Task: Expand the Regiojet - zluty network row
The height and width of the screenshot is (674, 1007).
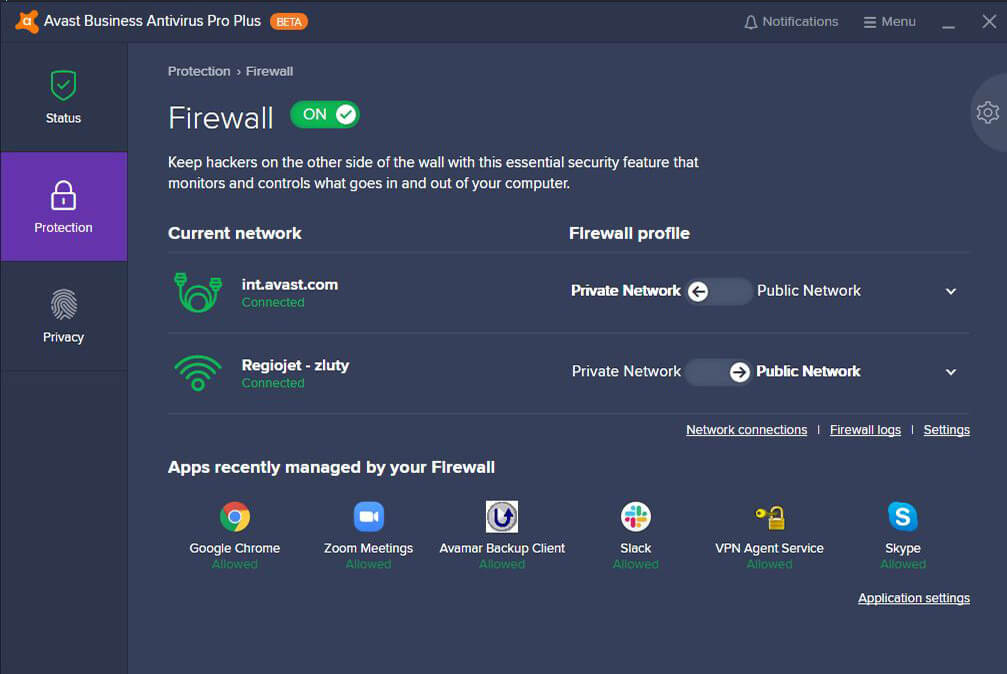Action: 950,371
